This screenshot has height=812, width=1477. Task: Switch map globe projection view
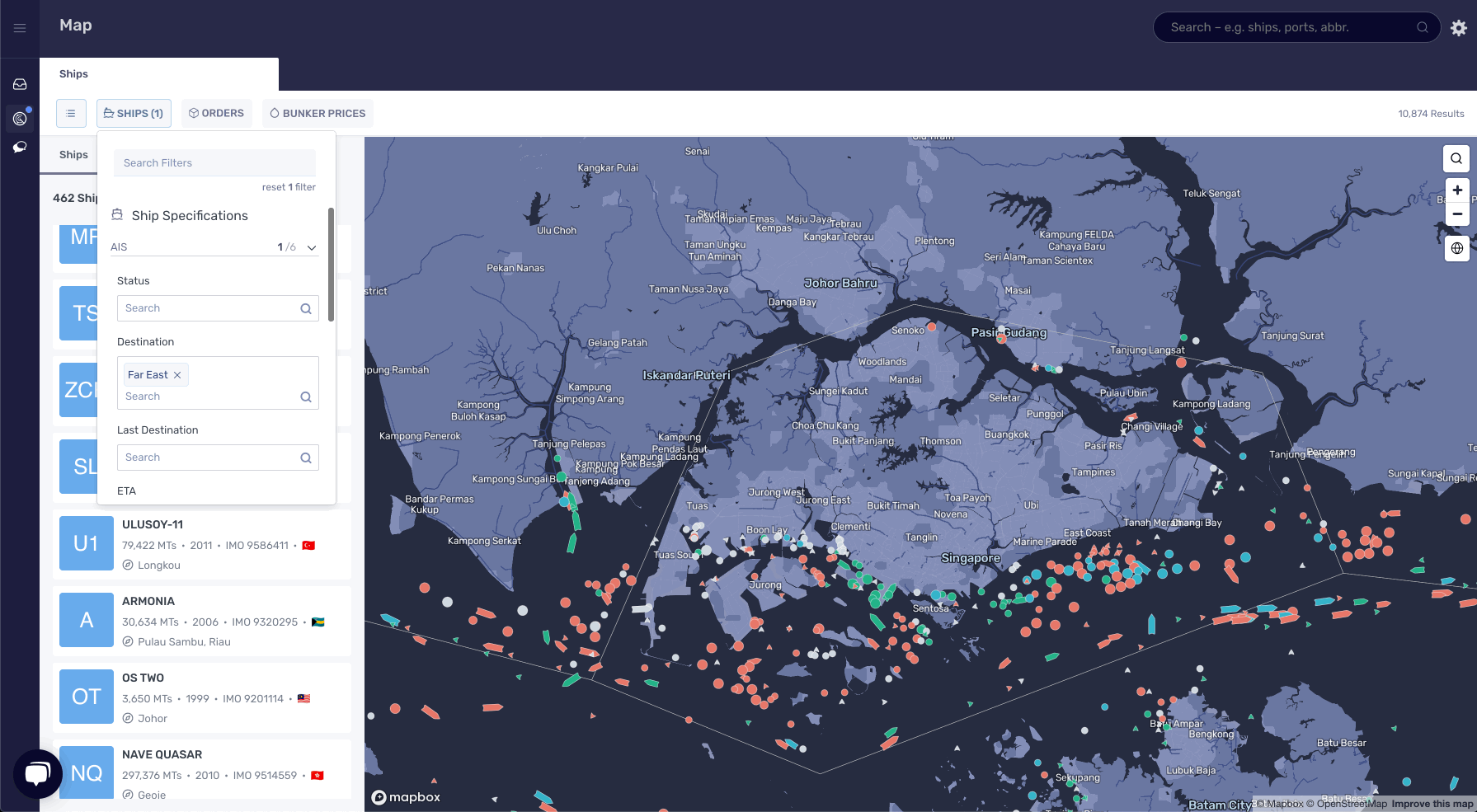(1456, 248)
